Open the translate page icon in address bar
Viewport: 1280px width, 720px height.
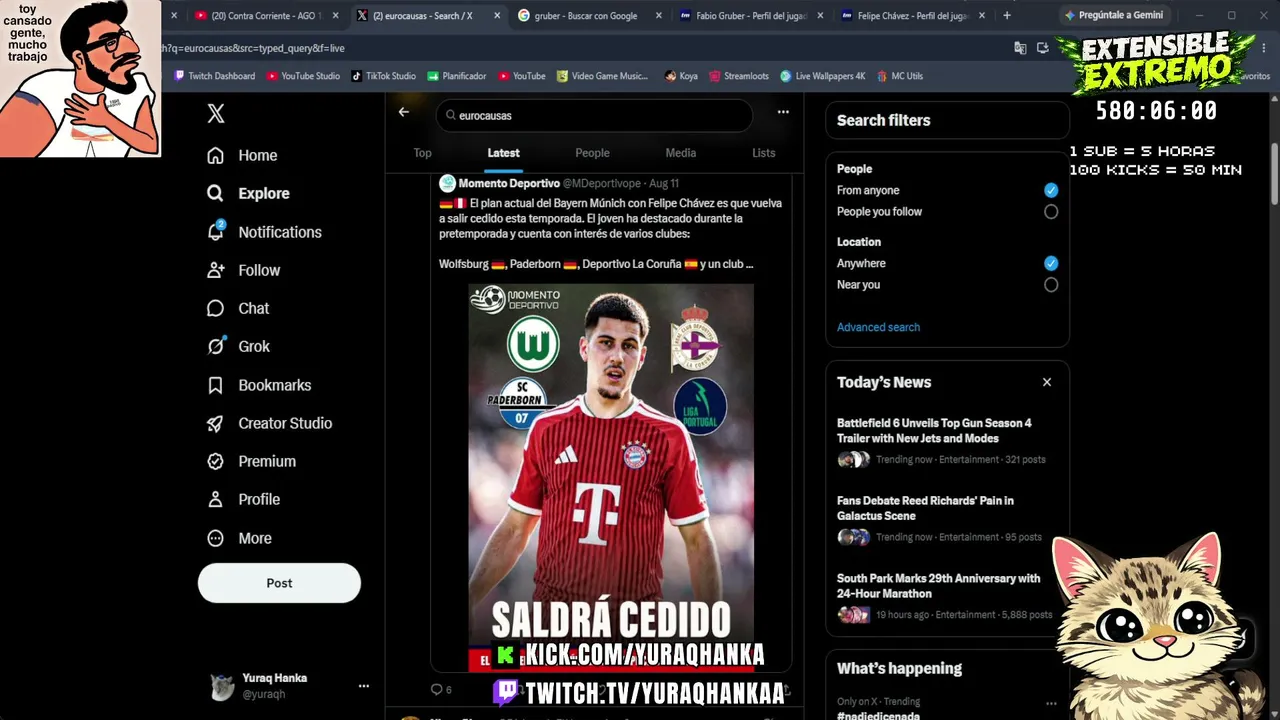1020,48
